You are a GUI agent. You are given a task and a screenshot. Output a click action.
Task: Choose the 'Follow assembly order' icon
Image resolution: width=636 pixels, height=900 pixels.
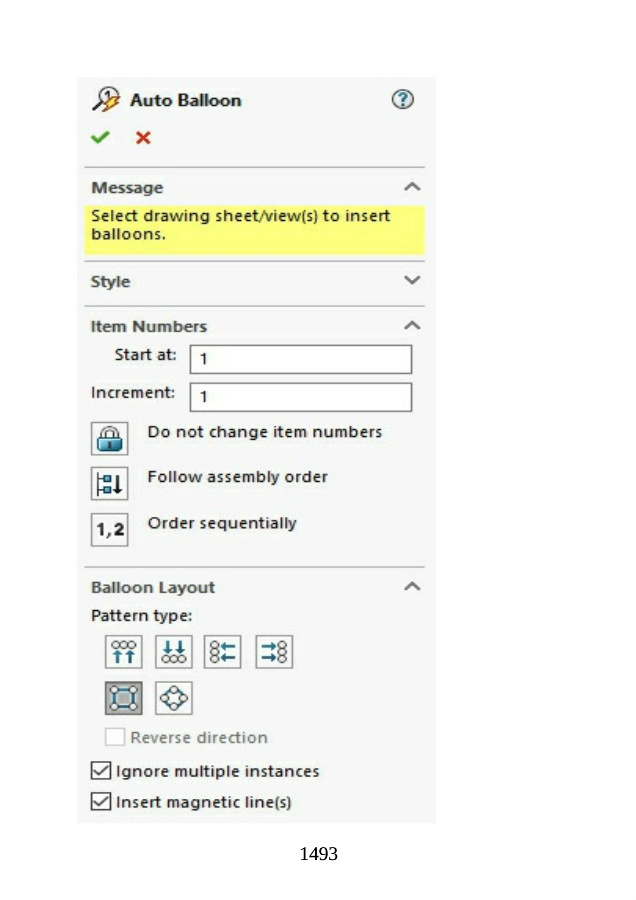coord(110,483)
